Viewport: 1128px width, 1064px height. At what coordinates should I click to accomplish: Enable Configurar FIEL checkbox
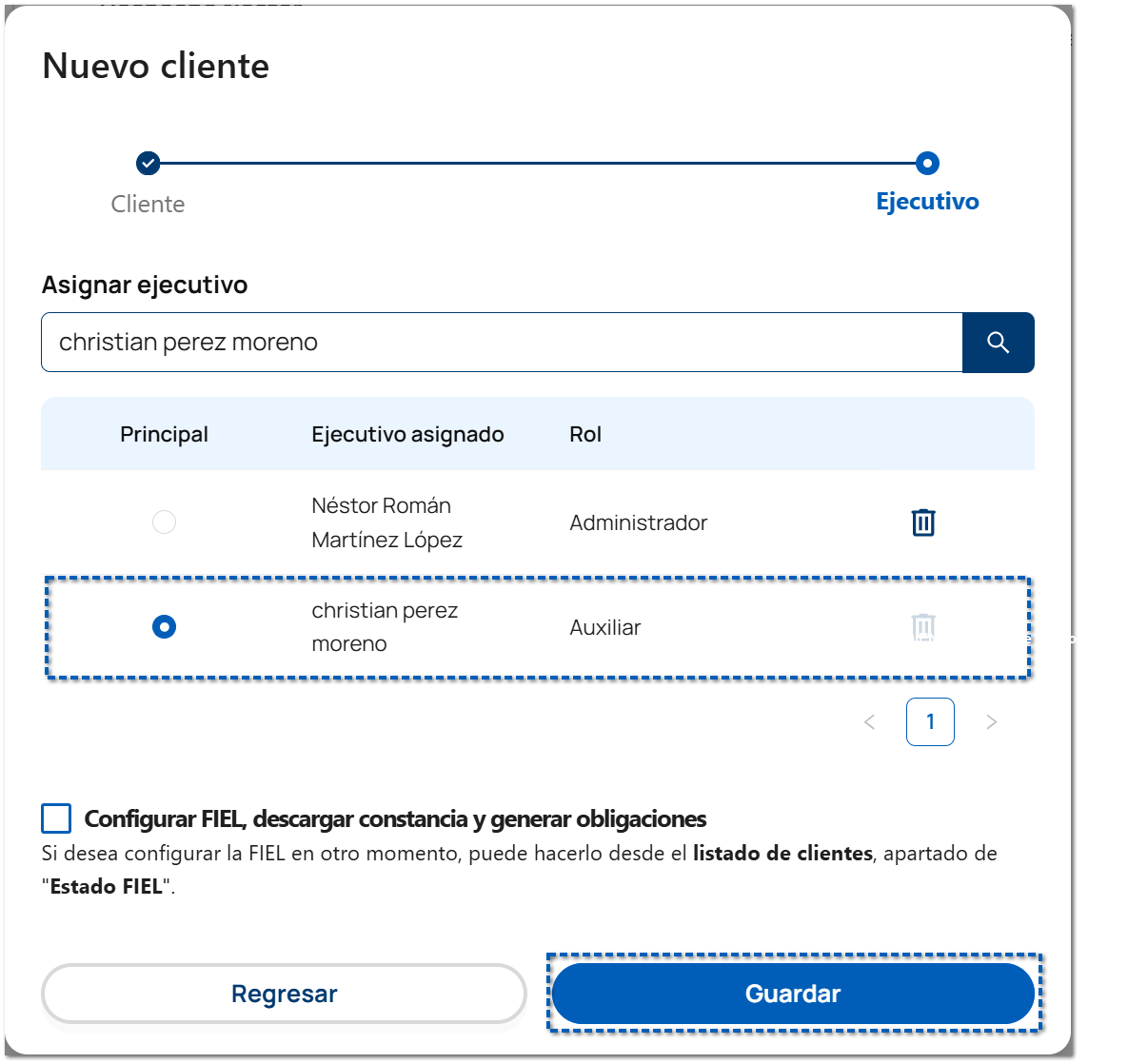[x=57, y=818]
